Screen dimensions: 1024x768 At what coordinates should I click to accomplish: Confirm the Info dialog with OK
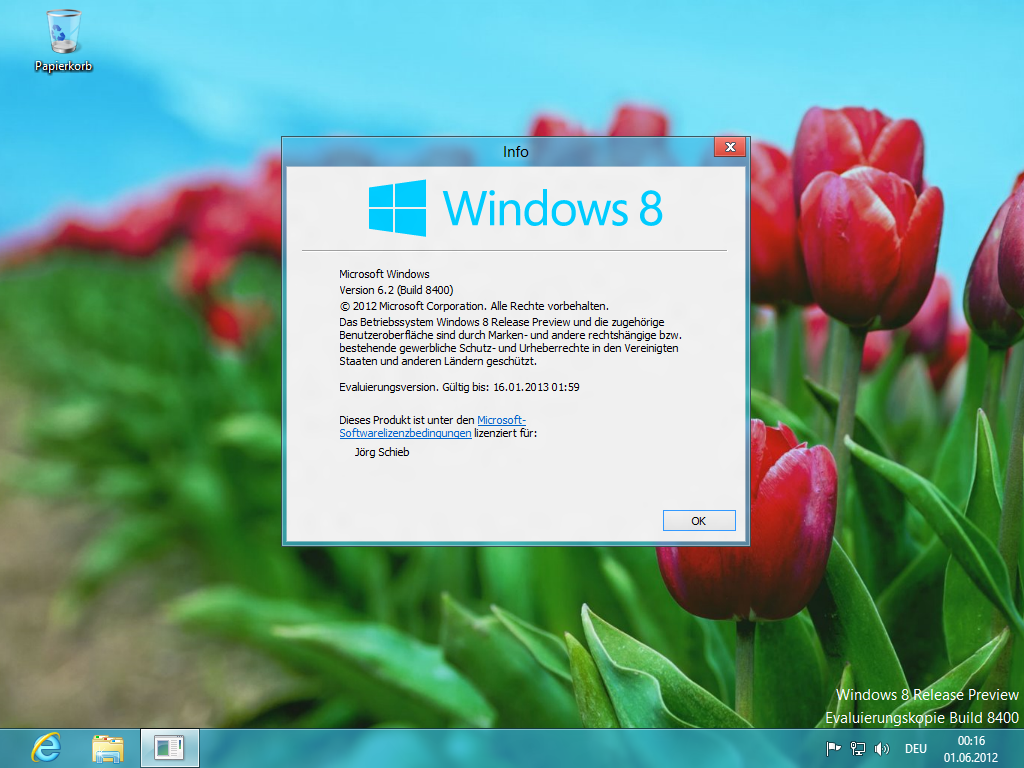699,520
